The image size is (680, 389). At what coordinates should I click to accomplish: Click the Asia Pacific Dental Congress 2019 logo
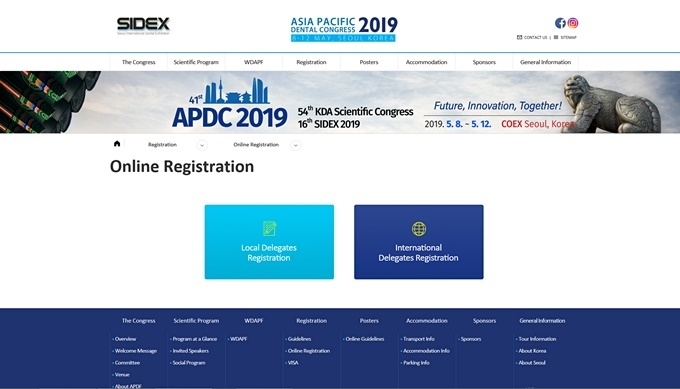tap(343, 29)
